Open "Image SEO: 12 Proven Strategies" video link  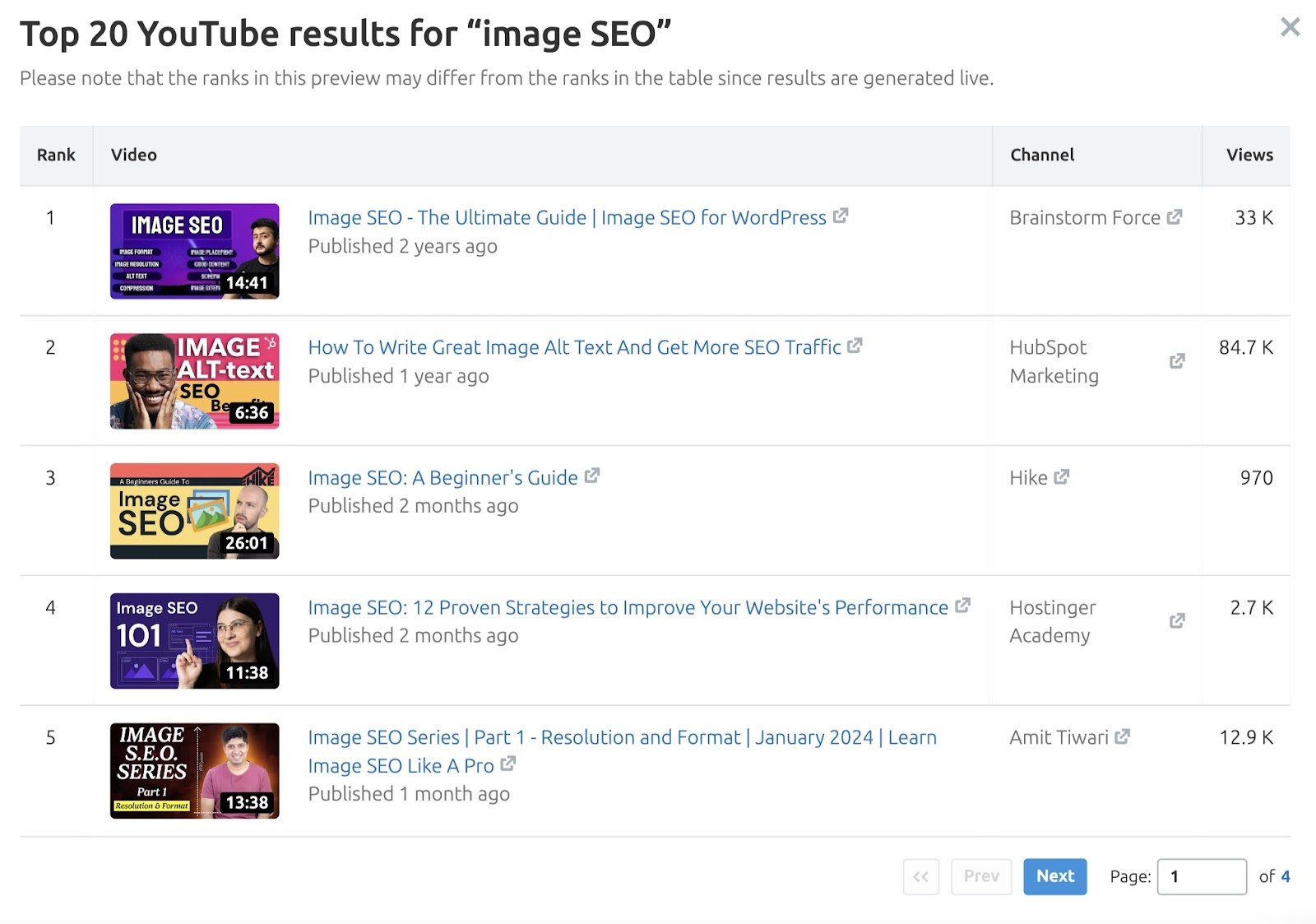click(x=625, y=607)
